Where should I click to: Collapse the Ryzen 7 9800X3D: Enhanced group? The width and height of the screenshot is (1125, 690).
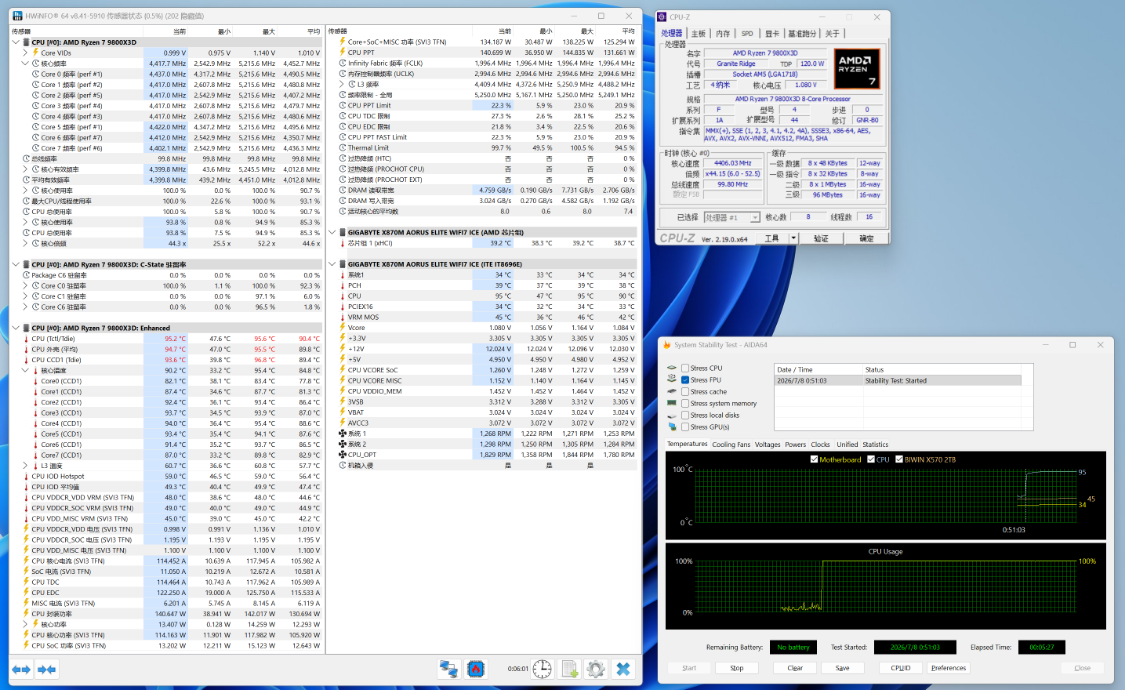point(16,328)
